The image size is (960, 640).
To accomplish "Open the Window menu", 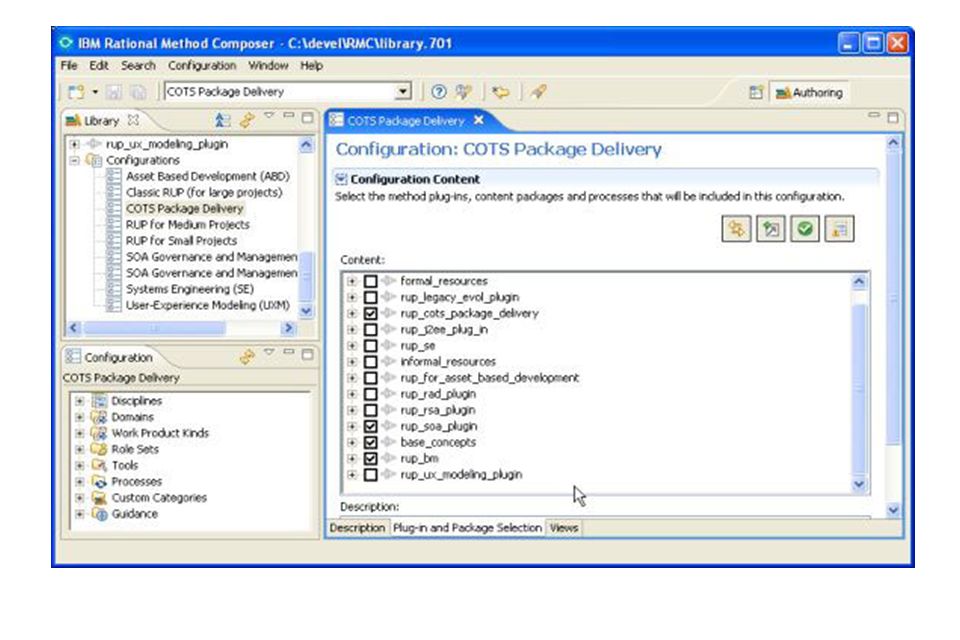I will [x=268, y=66].
